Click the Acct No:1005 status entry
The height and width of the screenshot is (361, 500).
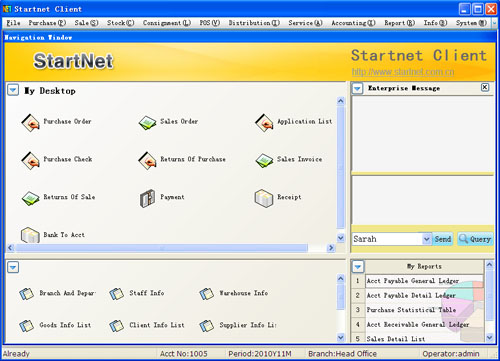(x=184, y=354)
